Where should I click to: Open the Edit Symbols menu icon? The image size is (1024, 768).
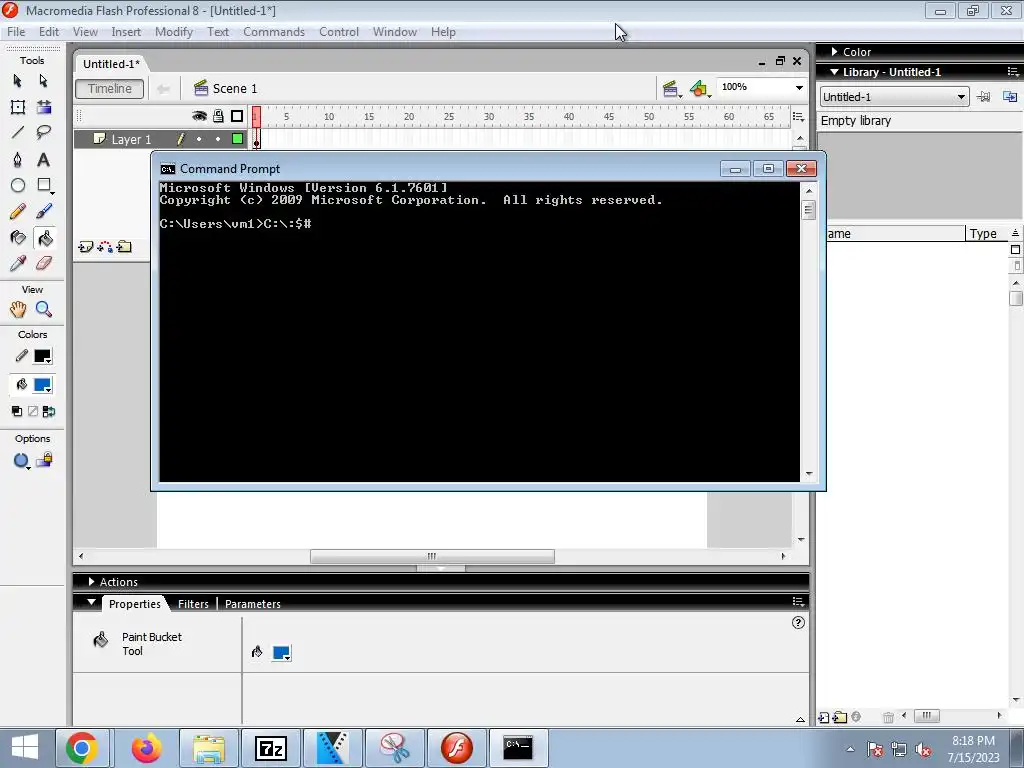pyautogui.click(x=699, y=89)
